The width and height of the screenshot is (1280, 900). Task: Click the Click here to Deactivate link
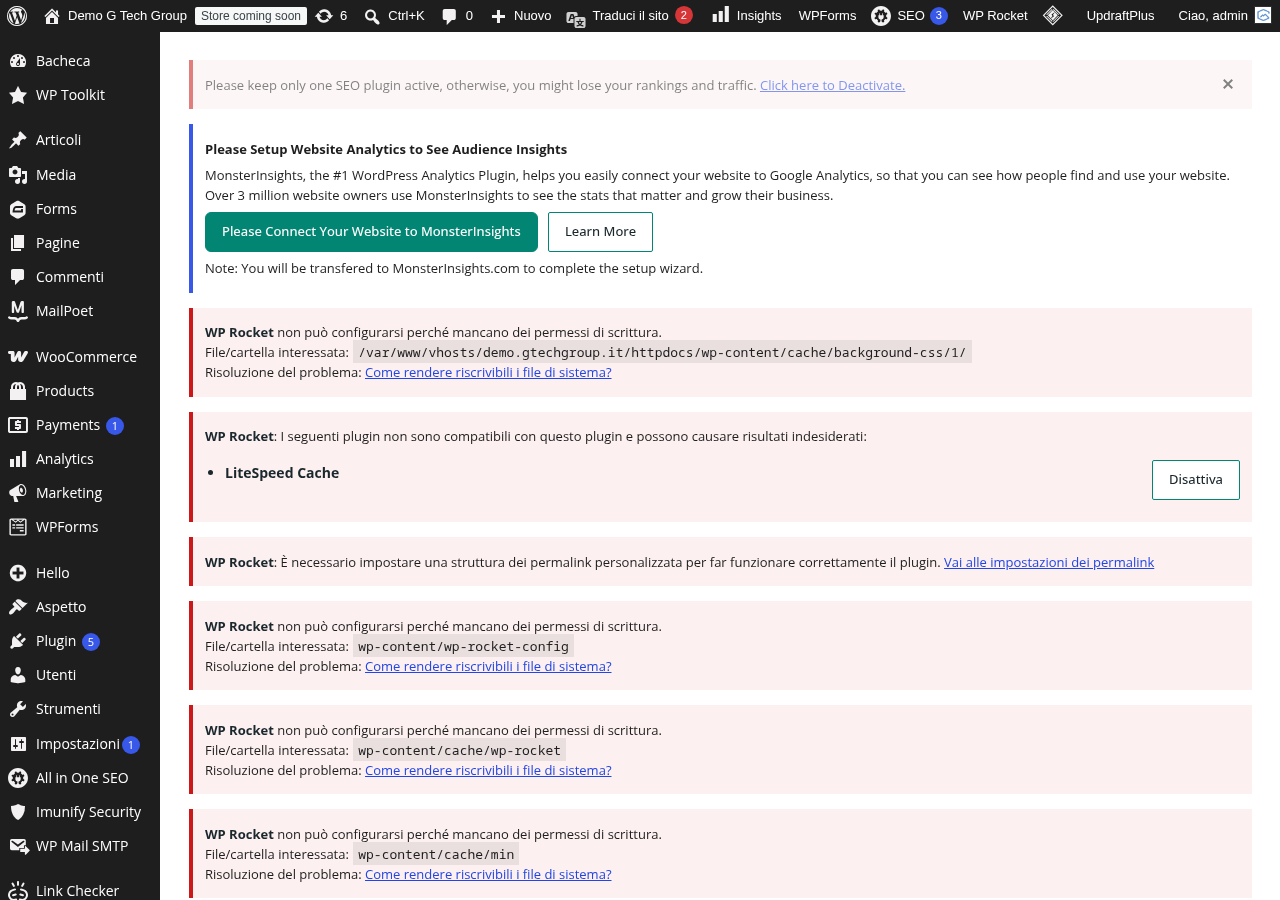coord(832,85)
